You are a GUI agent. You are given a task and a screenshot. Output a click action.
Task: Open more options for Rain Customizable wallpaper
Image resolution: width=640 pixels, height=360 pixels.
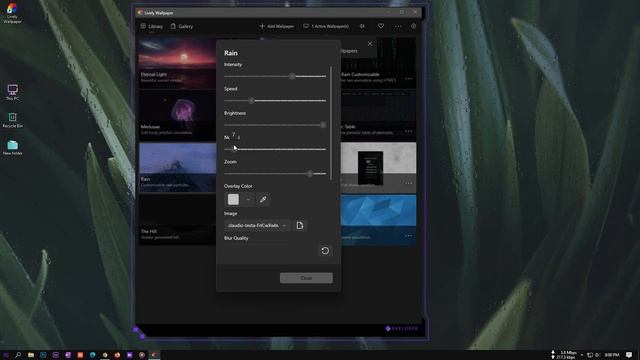pos(409,79)
